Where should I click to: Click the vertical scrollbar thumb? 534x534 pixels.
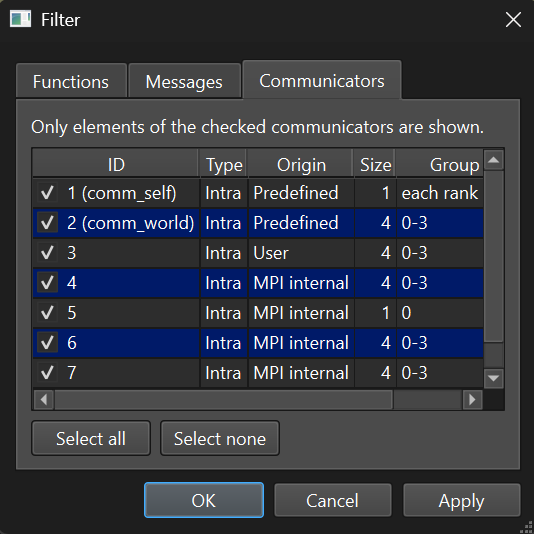coord(494,256)
